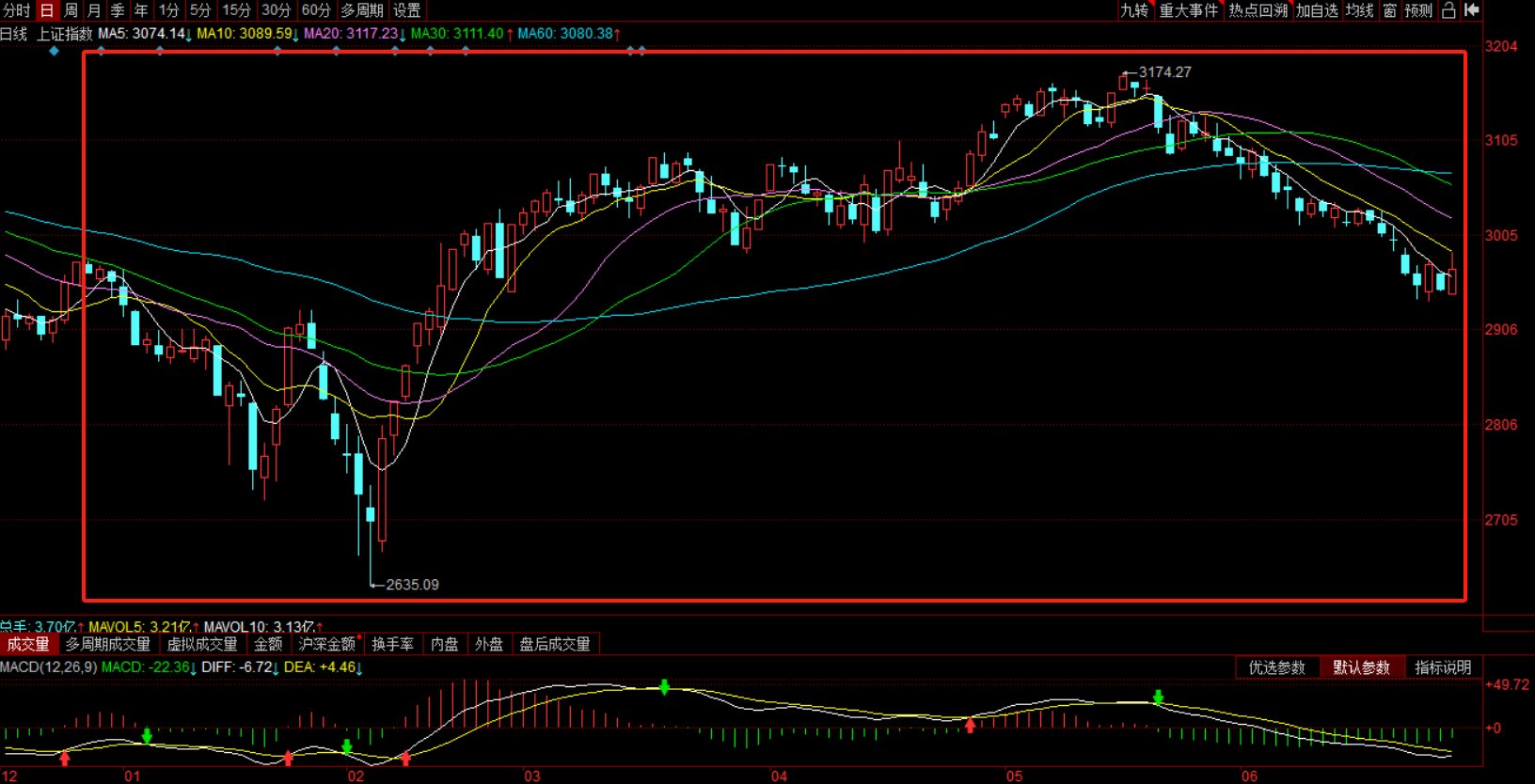The height and width of the screenshot is (784, 1535).
Task: Click the 3204 price axis label
Action: point(1501,46)
